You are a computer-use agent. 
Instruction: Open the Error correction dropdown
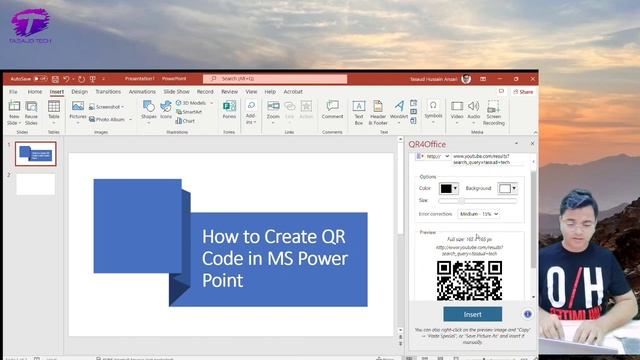(x=478, y=214)
